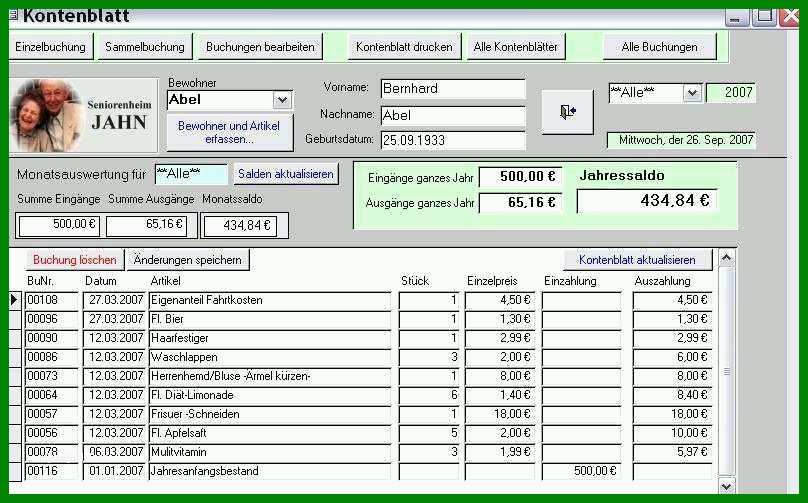Click Bewohner und Artikel erfassen button
The height and width of the screenshot is (503, 808).
pyautogui.click(x=229, y=132)
